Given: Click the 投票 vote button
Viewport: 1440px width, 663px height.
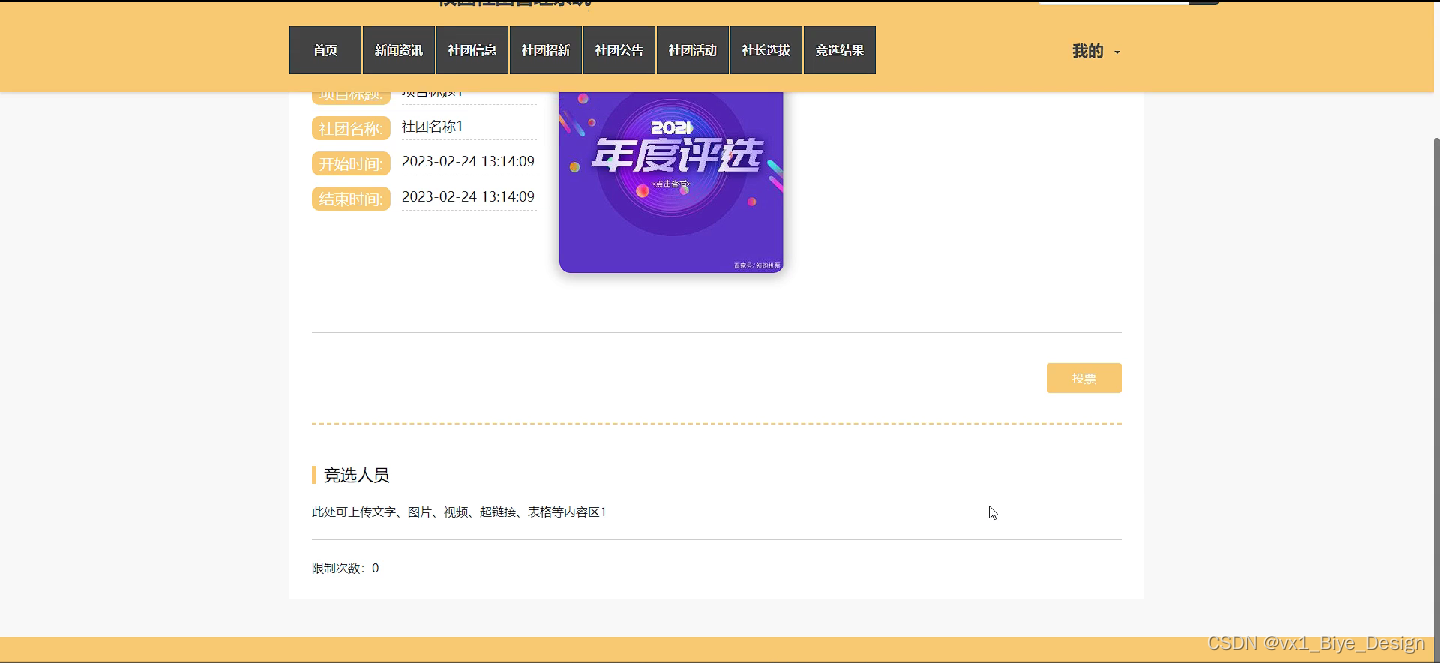Looking at the screenshot, I should pyautogui.click(x=1084, y=378).
